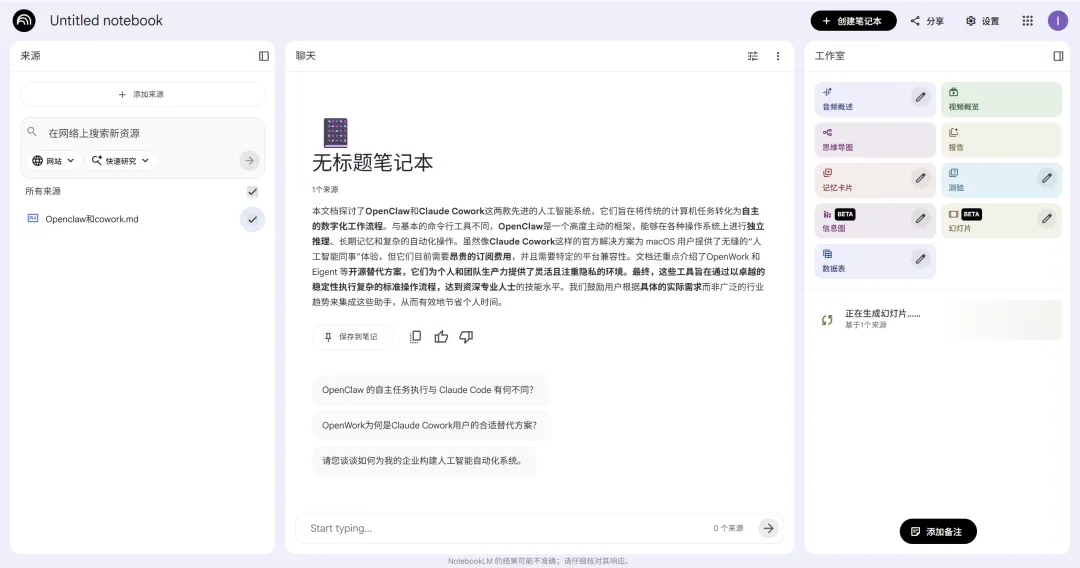Click 添加来源 add source button

(142, 94)
